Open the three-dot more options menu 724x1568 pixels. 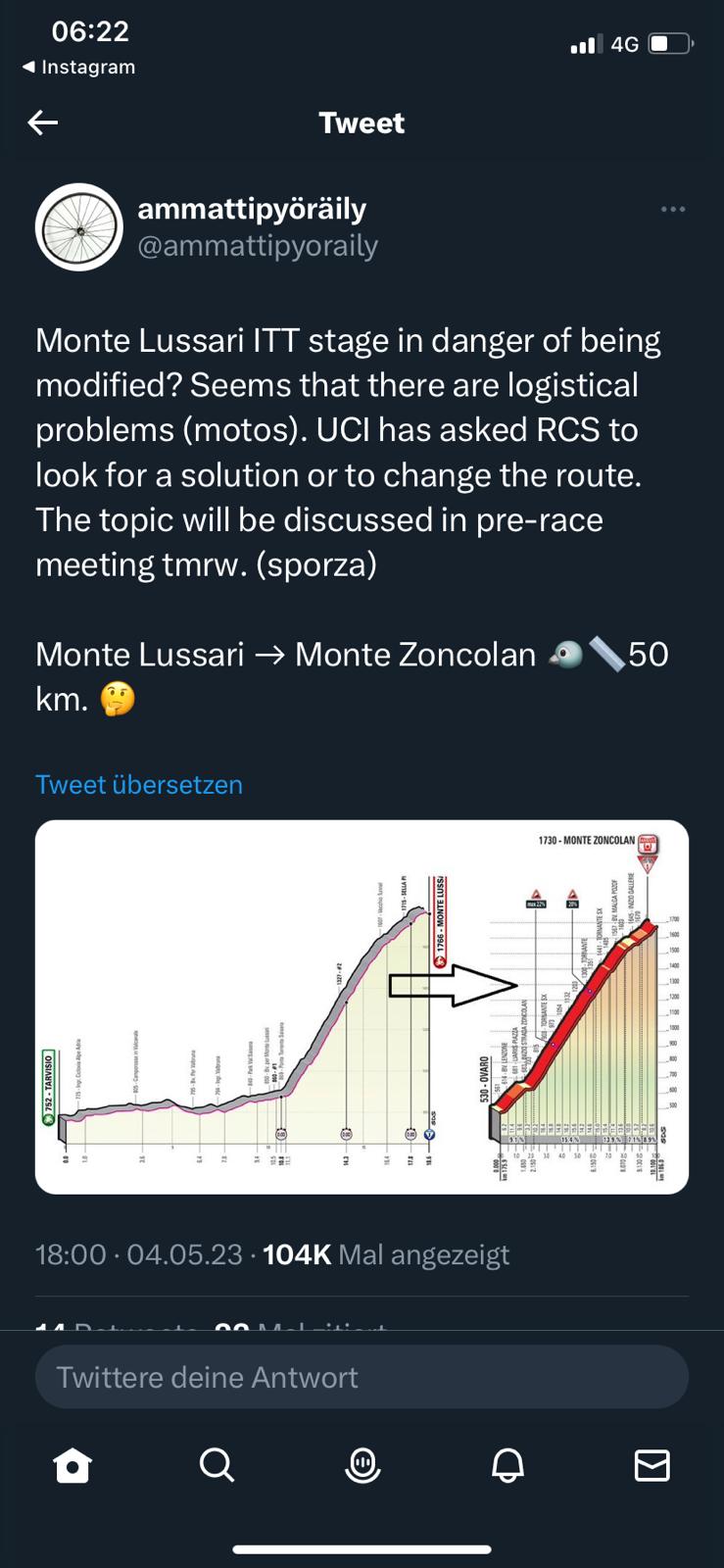(673, 210)
